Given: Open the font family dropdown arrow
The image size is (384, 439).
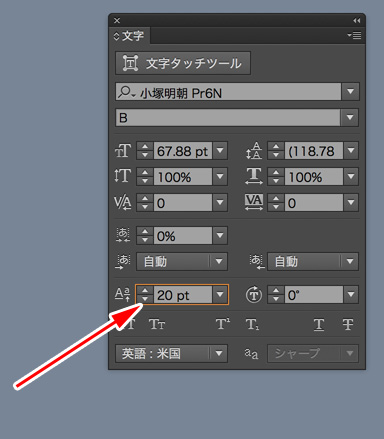Looking at the screenshot, I should (x=350, y=91).
